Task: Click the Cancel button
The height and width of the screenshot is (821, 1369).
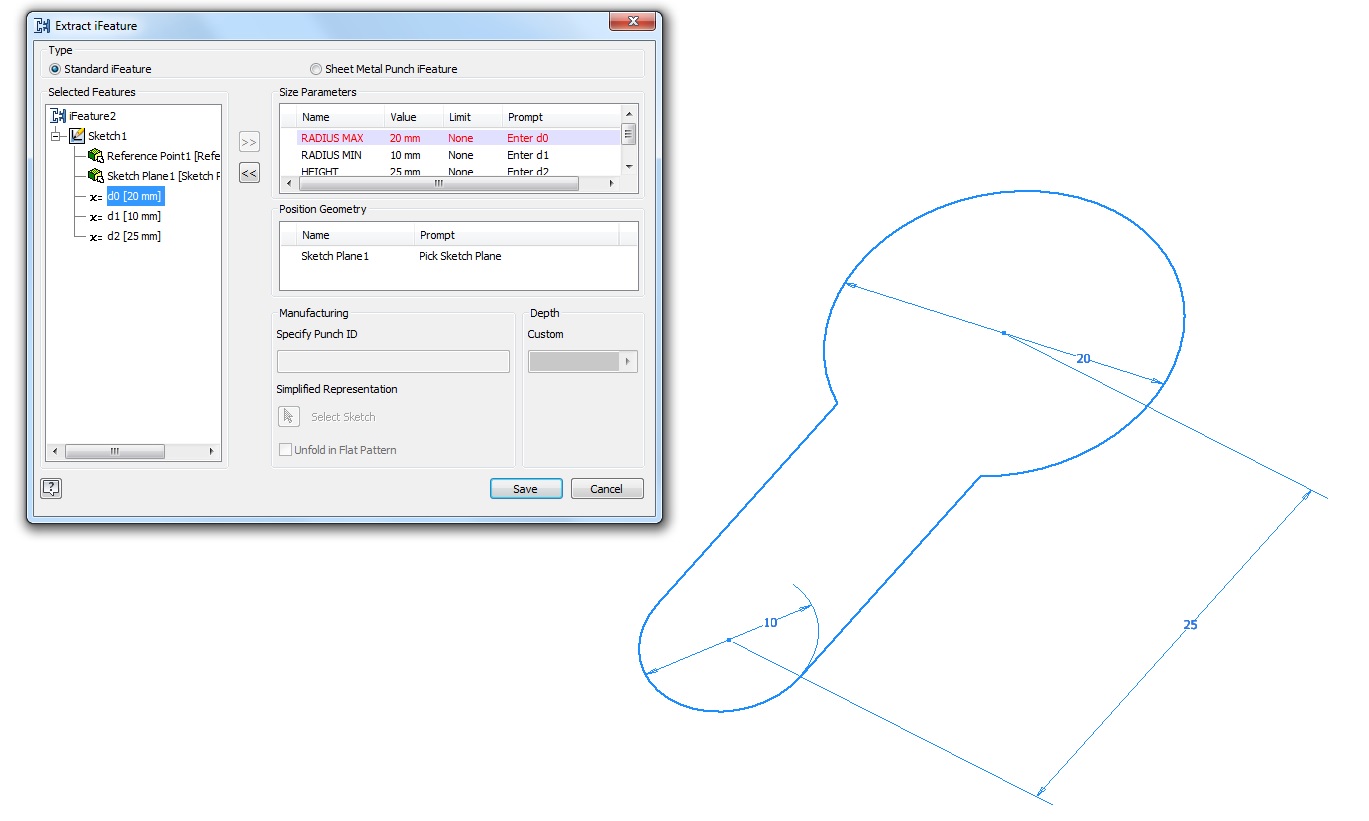Action: click(607, 489)
